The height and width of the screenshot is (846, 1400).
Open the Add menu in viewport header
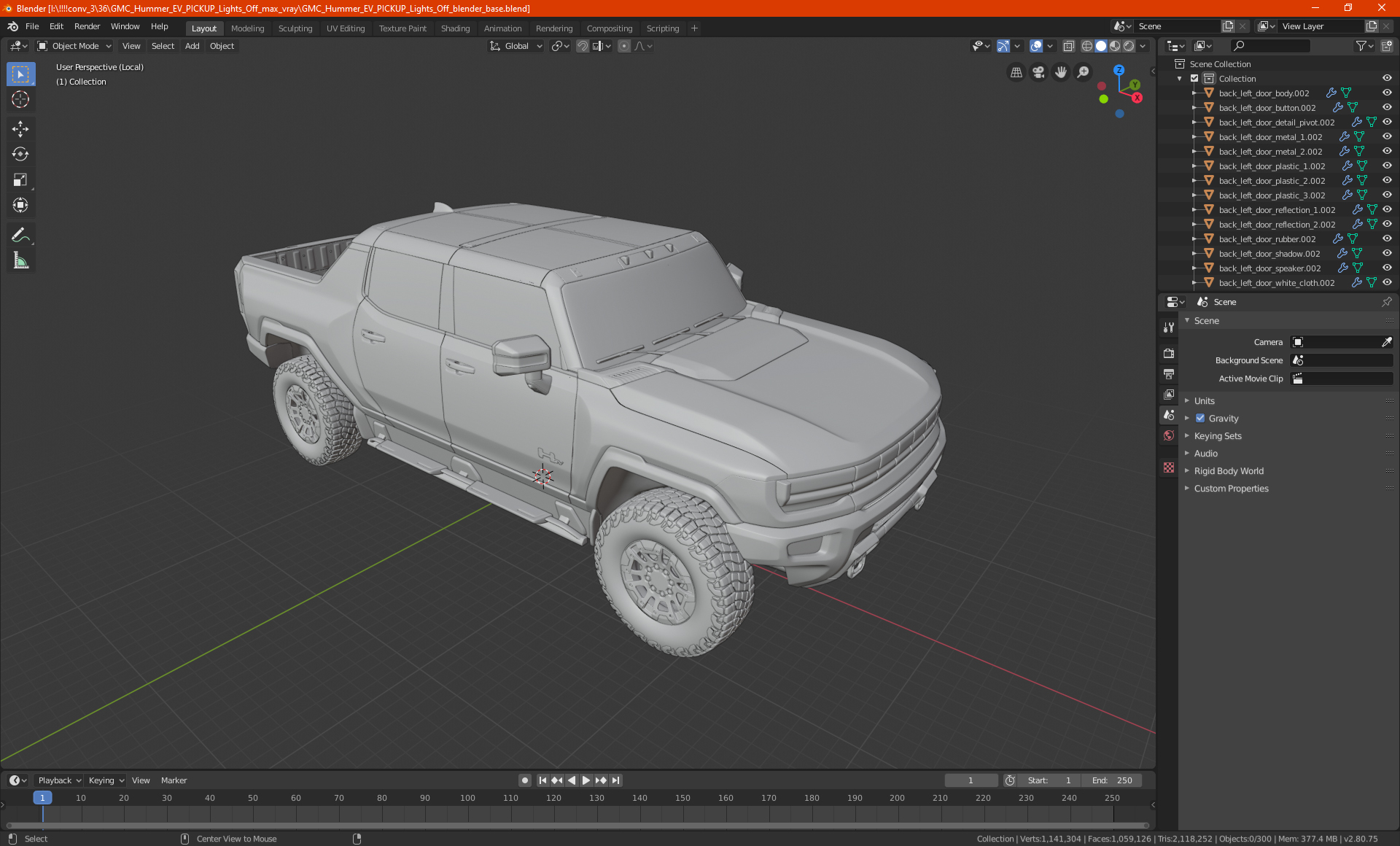(192, 46)
